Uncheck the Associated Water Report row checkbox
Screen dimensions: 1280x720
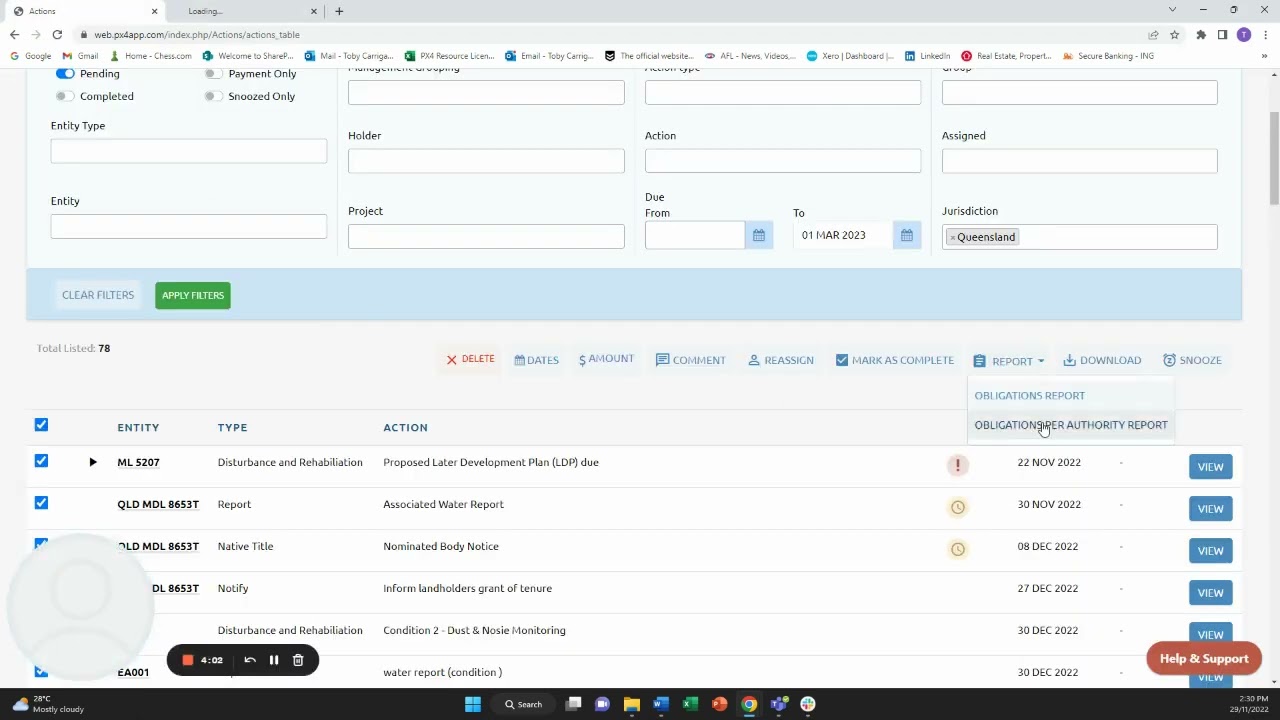(41, 503)
